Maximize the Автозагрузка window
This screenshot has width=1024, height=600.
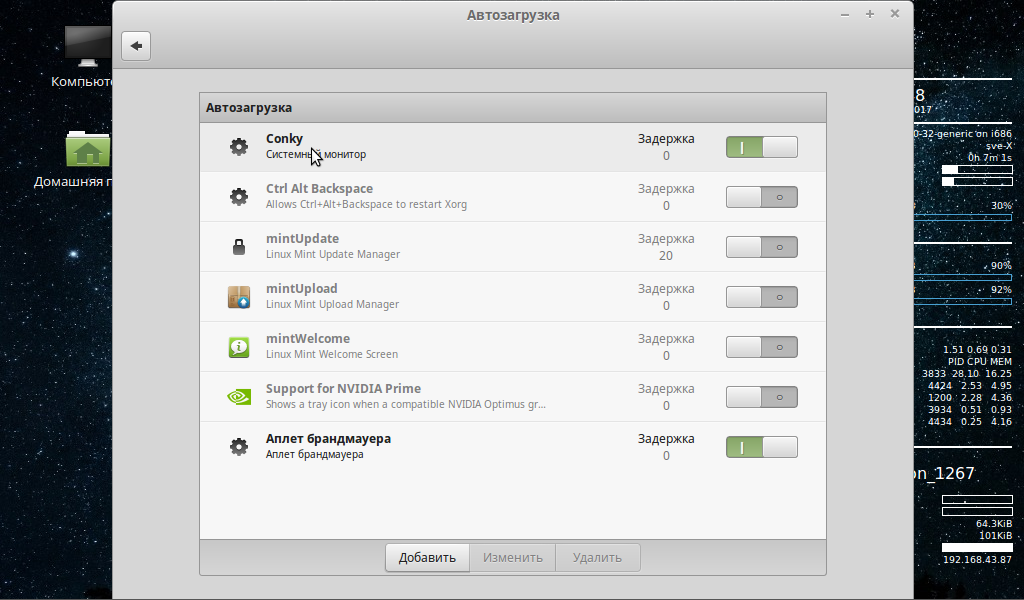870,14
